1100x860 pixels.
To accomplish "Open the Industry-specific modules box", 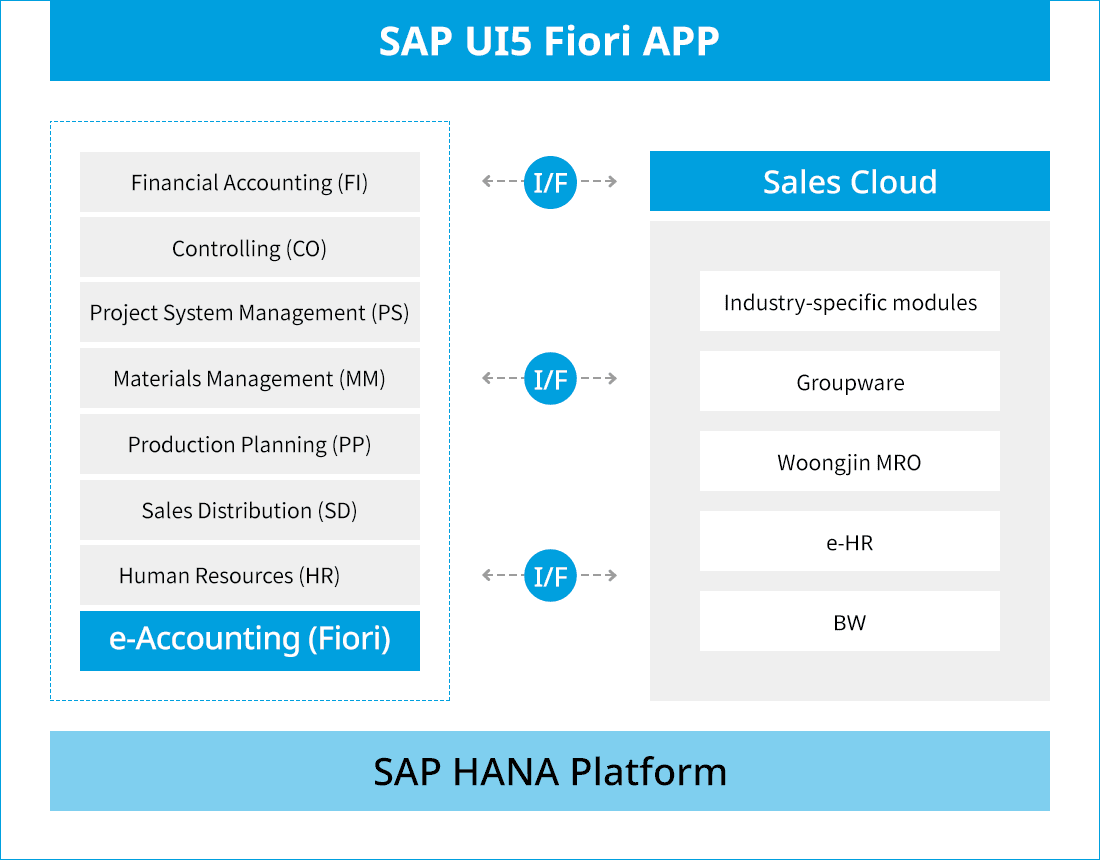I will [850, 302].
